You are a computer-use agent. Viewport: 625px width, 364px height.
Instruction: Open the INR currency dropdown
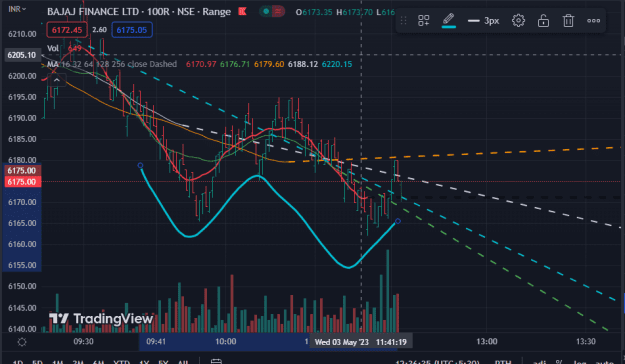click(17, 9)
